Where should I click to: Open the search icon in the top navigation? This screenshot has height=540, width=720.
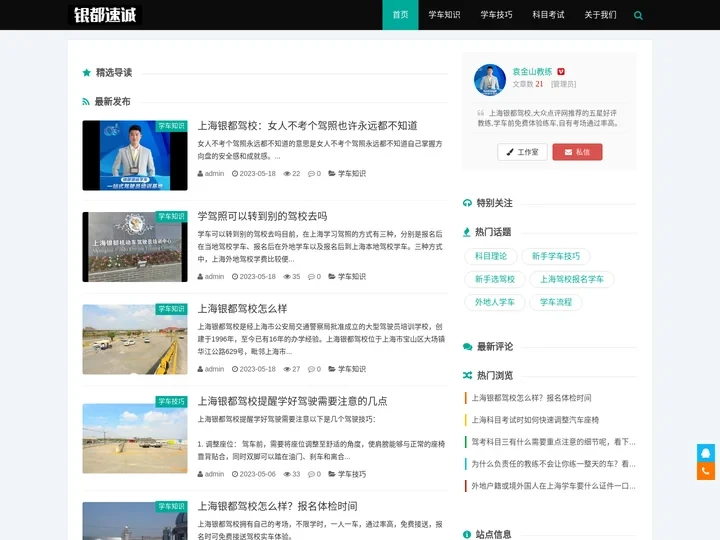point(638,15)
